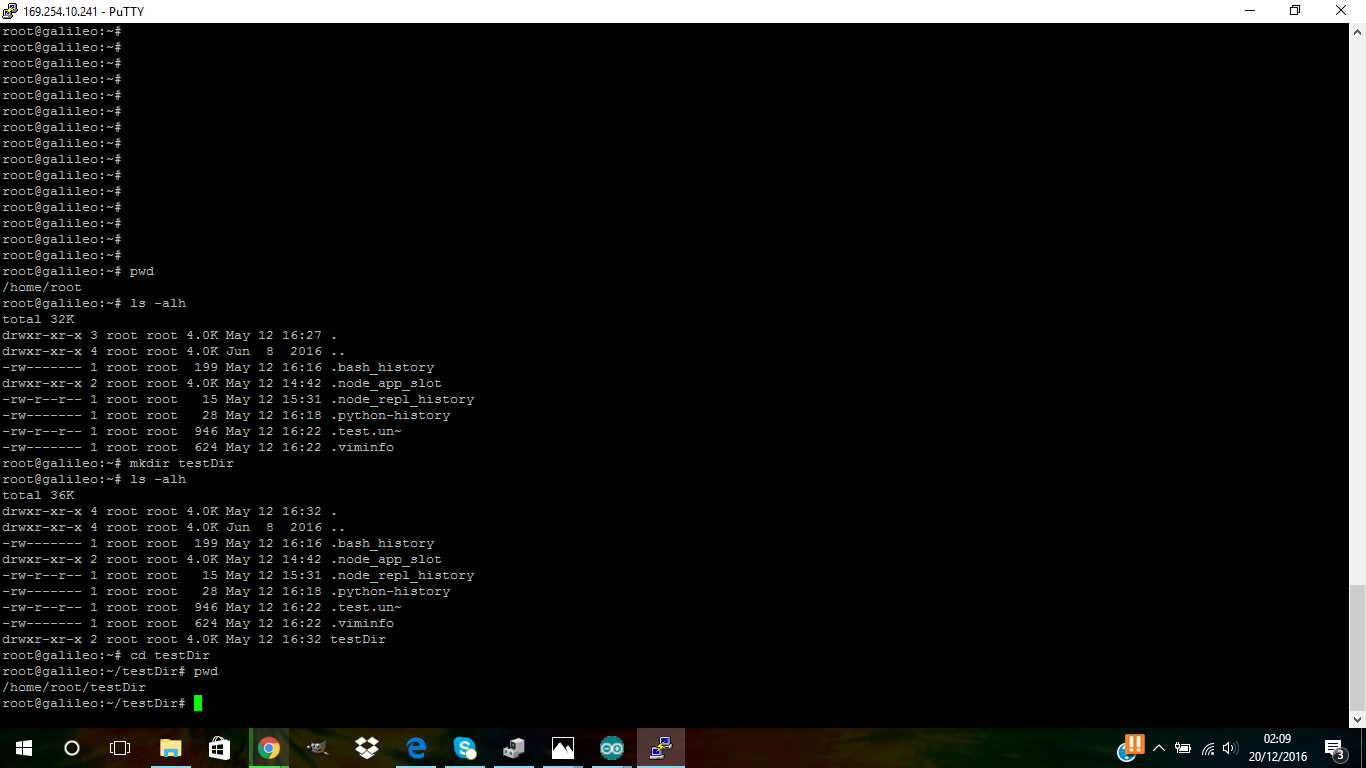
Task: Open Task View on the taskbar
Action: [x=120, y=748]
